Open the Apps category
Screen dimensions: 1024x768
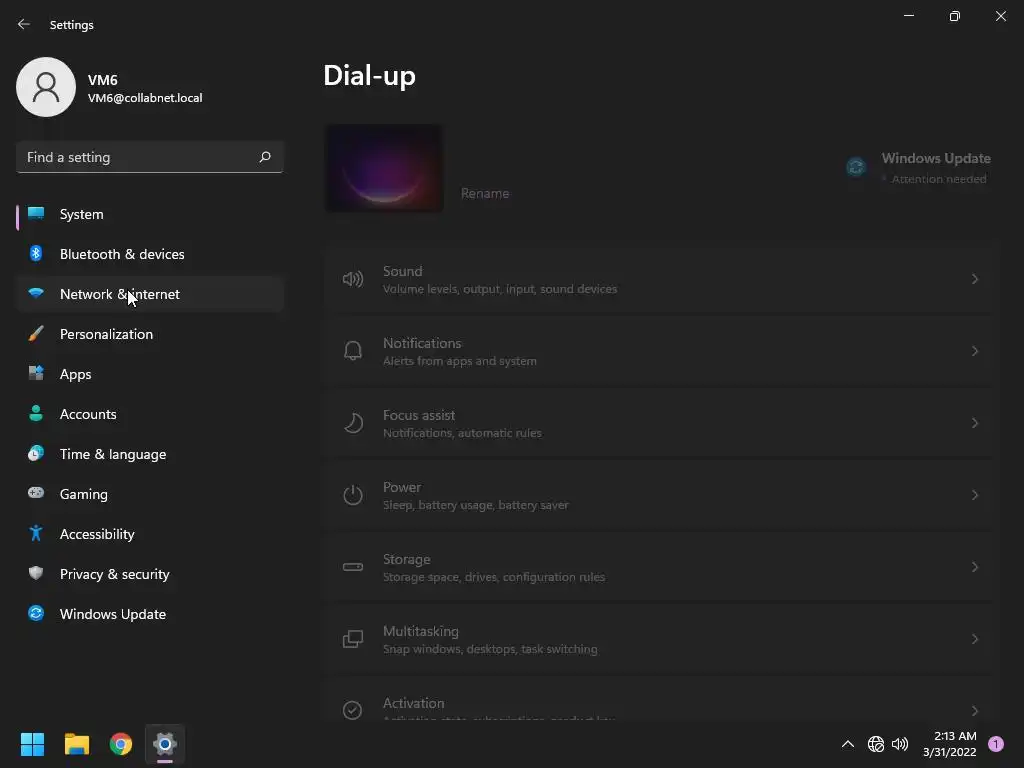[150, 374]
